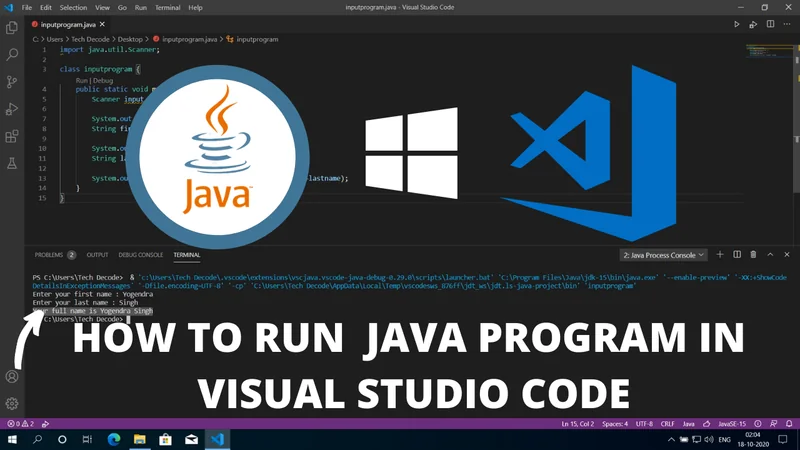Image resolution: width=800 pixels, height=450 pixels.
Task: Open the Search view in activity bar
Action: coord(12,56)
